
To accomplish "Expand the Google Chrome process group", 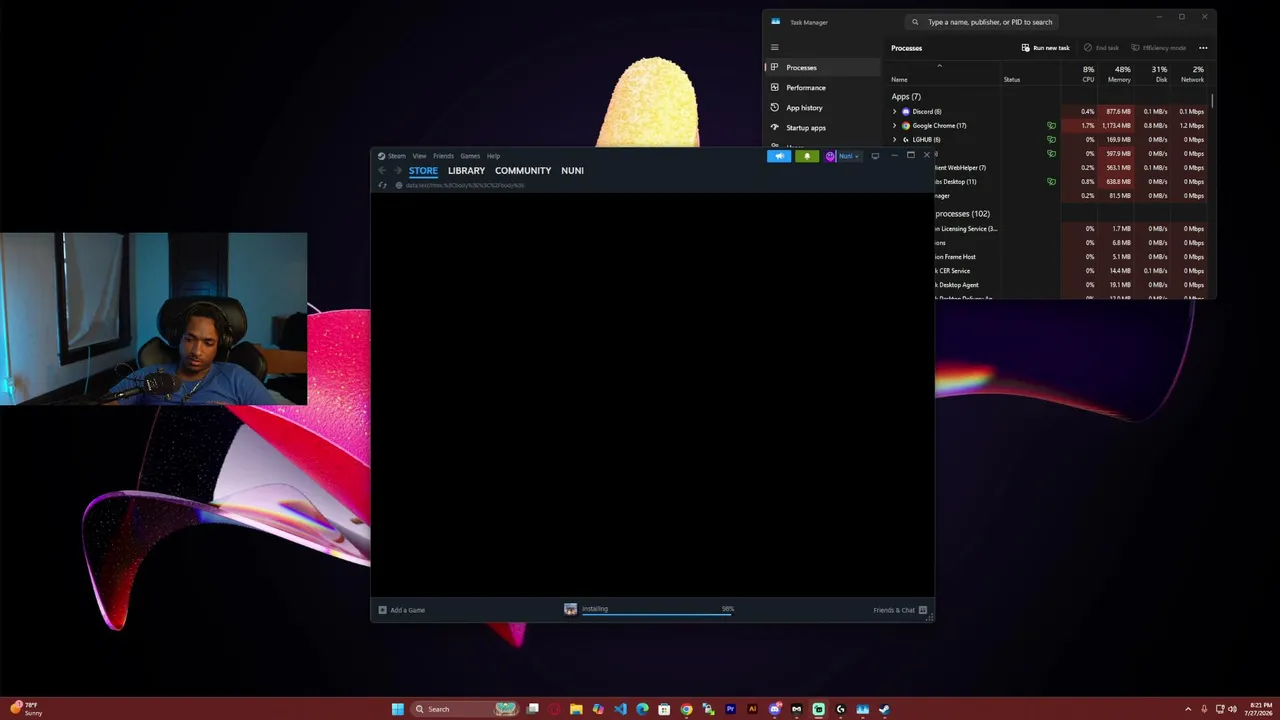I will 895,126.
